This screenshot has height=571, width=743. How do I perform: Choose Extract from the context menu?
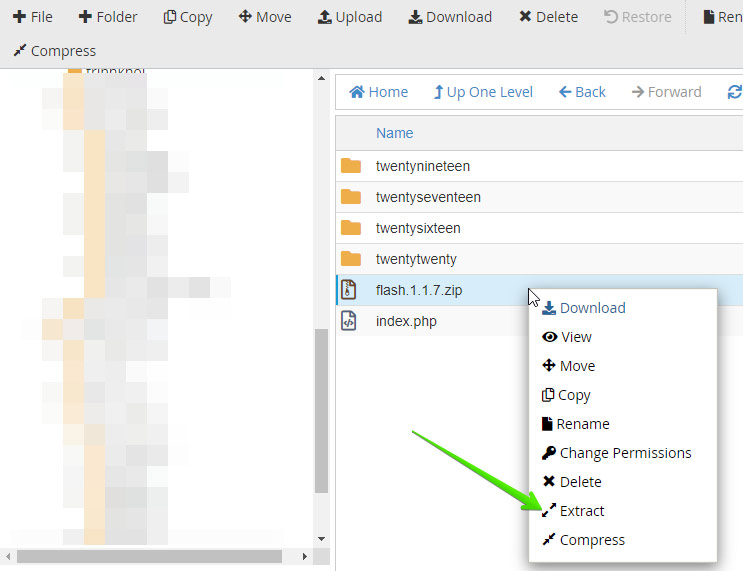tap(573, 510)
